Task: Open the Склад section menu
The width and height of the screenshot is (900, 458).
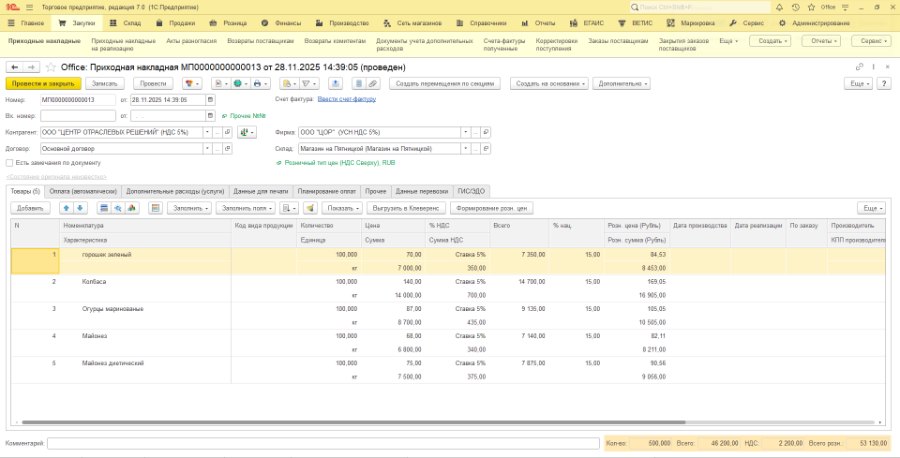Action: tap(126, 24)
